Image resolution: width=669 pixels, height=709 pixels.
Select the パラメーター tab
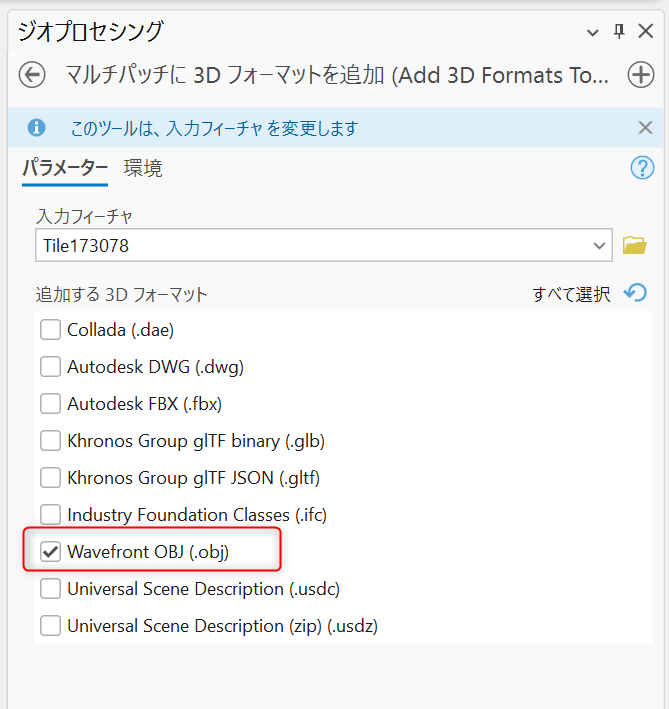pyautogui.click(x=65, y=169)
